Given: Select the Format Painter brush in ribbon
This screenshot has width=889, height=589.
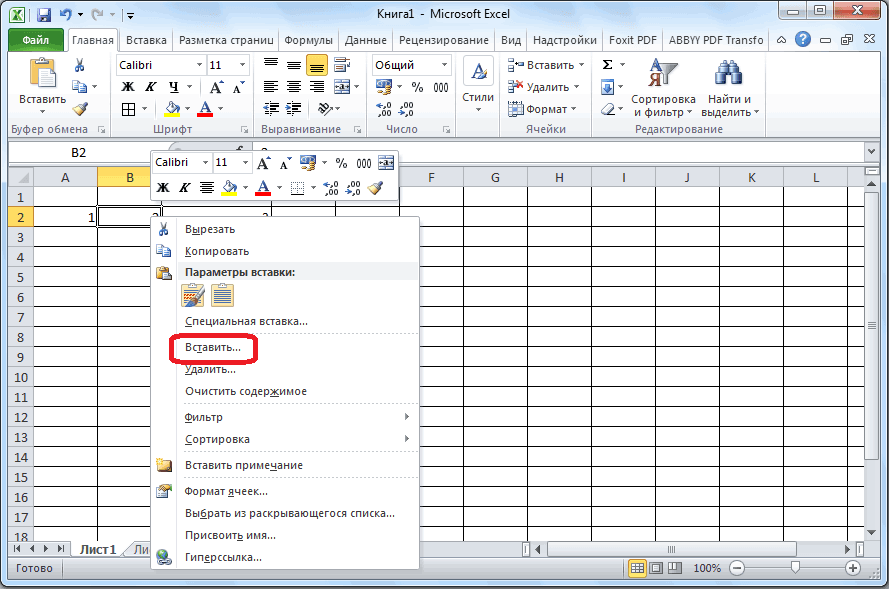Looking at the screenshot, I should pos(80,109).
